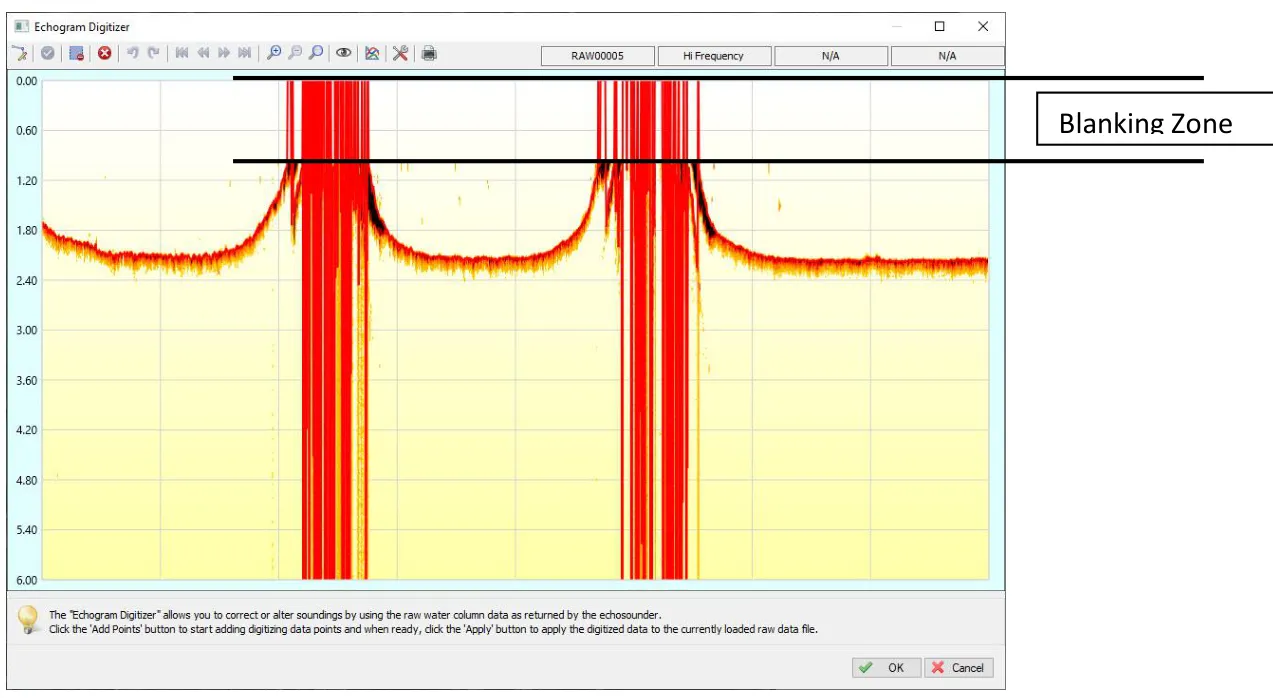
Task: Open the echogram chart color icon
Action: pyautogui.click(x=372, y=53)
